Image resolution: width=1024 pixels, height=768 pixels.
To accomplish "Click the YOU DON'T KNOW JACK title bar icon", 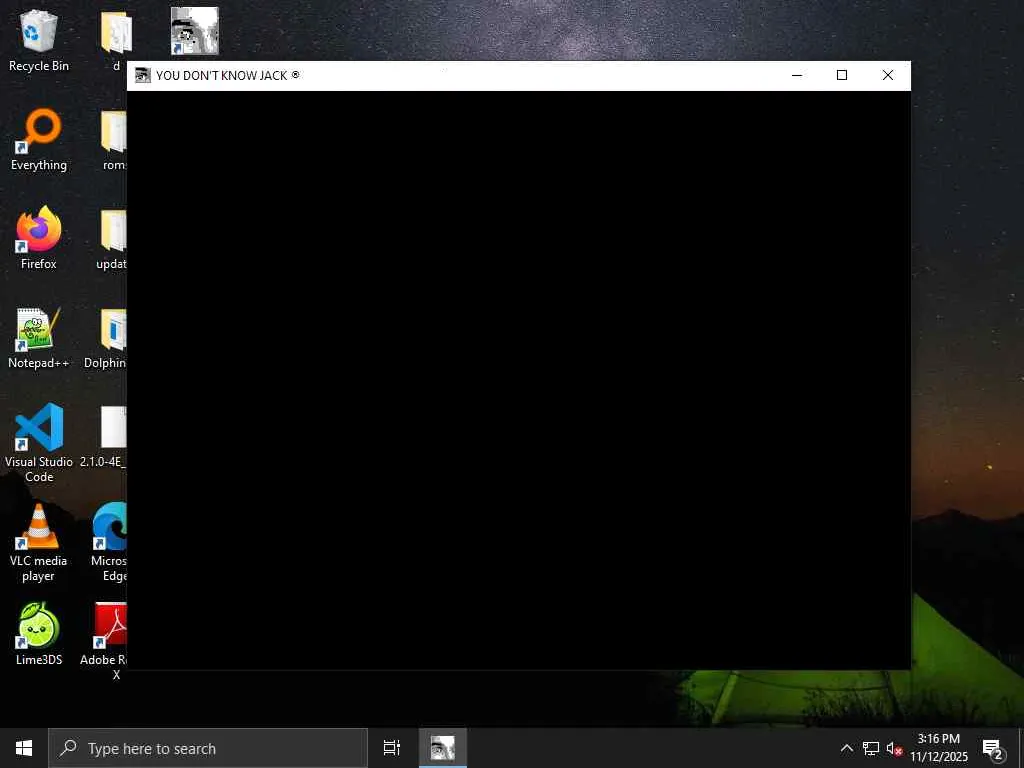I will click(x=142, y=76).
